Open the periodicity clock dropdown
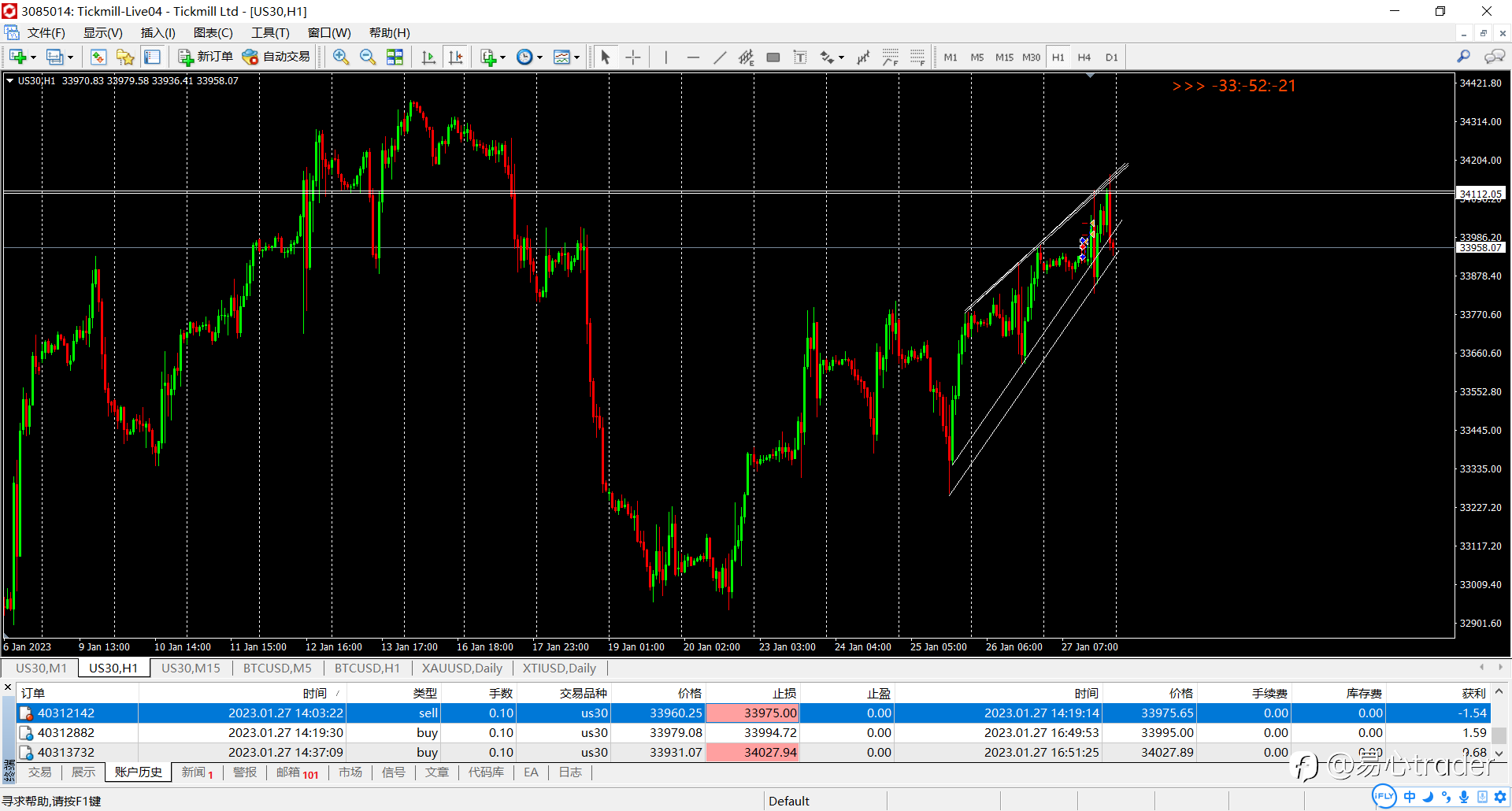The height and width of the screenshot is (811, 1512). (x=539, y=57)
